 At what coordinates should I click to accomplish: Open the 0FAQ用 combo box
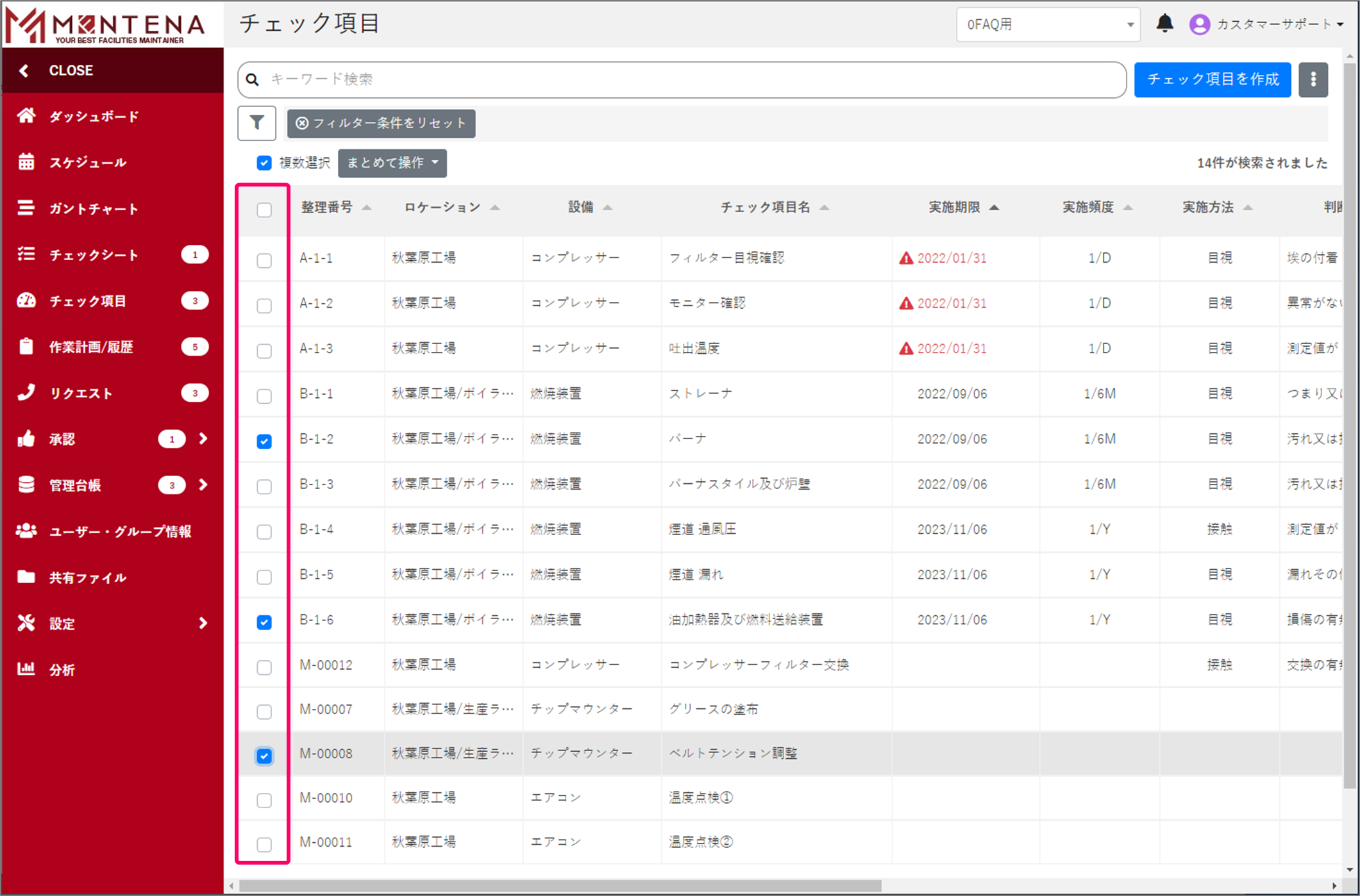click(x=1048, y=24)
